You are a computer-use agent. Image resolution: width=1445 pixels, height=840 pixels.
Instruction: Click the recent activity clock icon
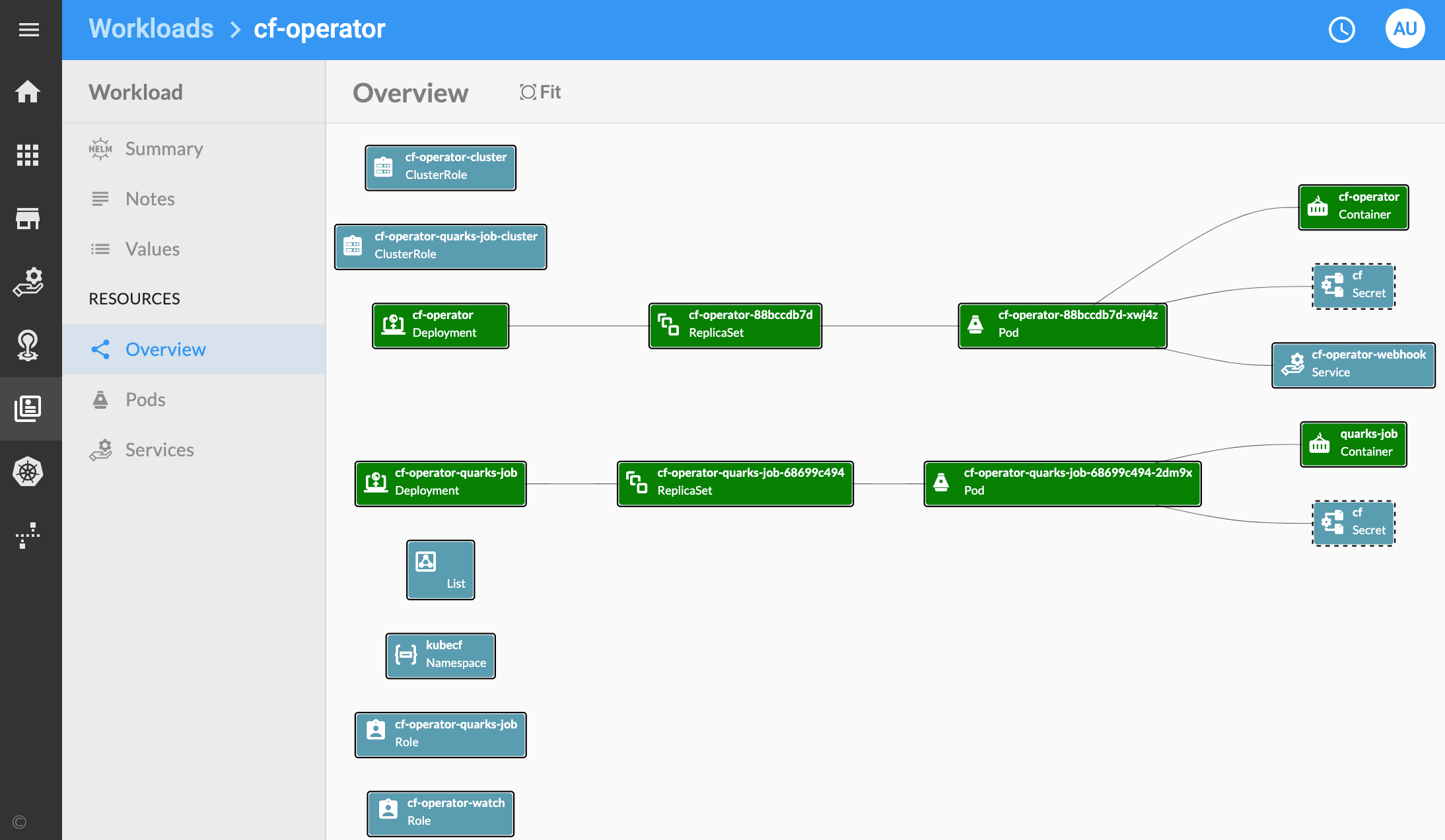(1341, 30)
